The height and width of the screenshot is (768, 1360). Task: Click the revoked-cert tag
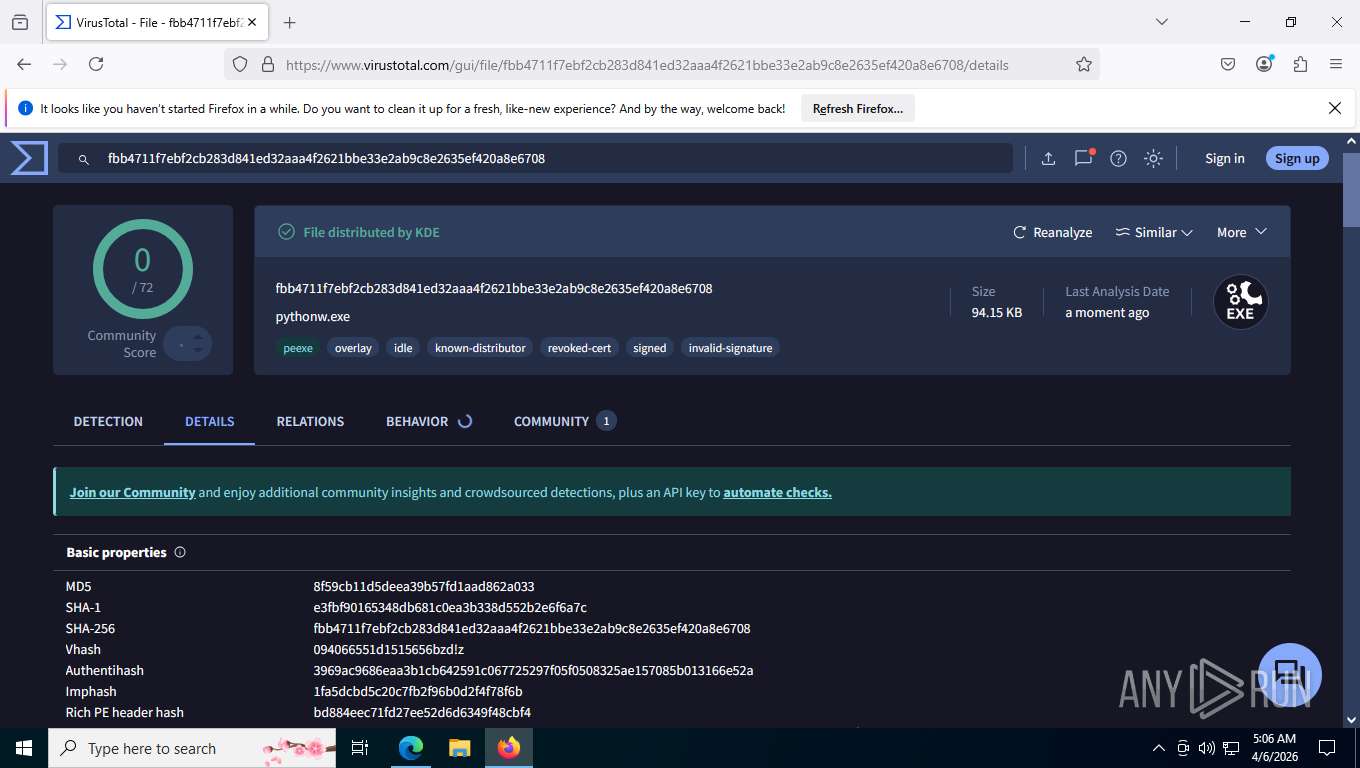[579, 348]
